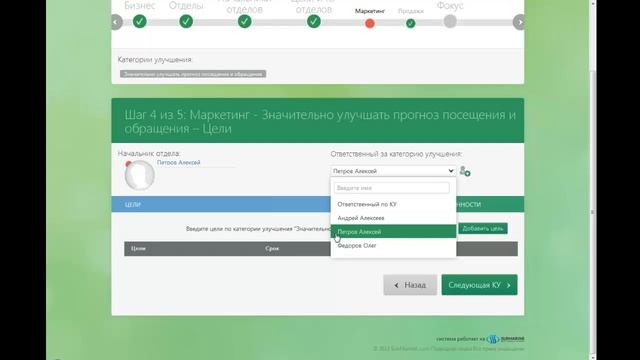The height and width of the screenshot is (360, 640).
Task: Click the Шаг 4 из 5 heading text
Action: pos(320,122)
